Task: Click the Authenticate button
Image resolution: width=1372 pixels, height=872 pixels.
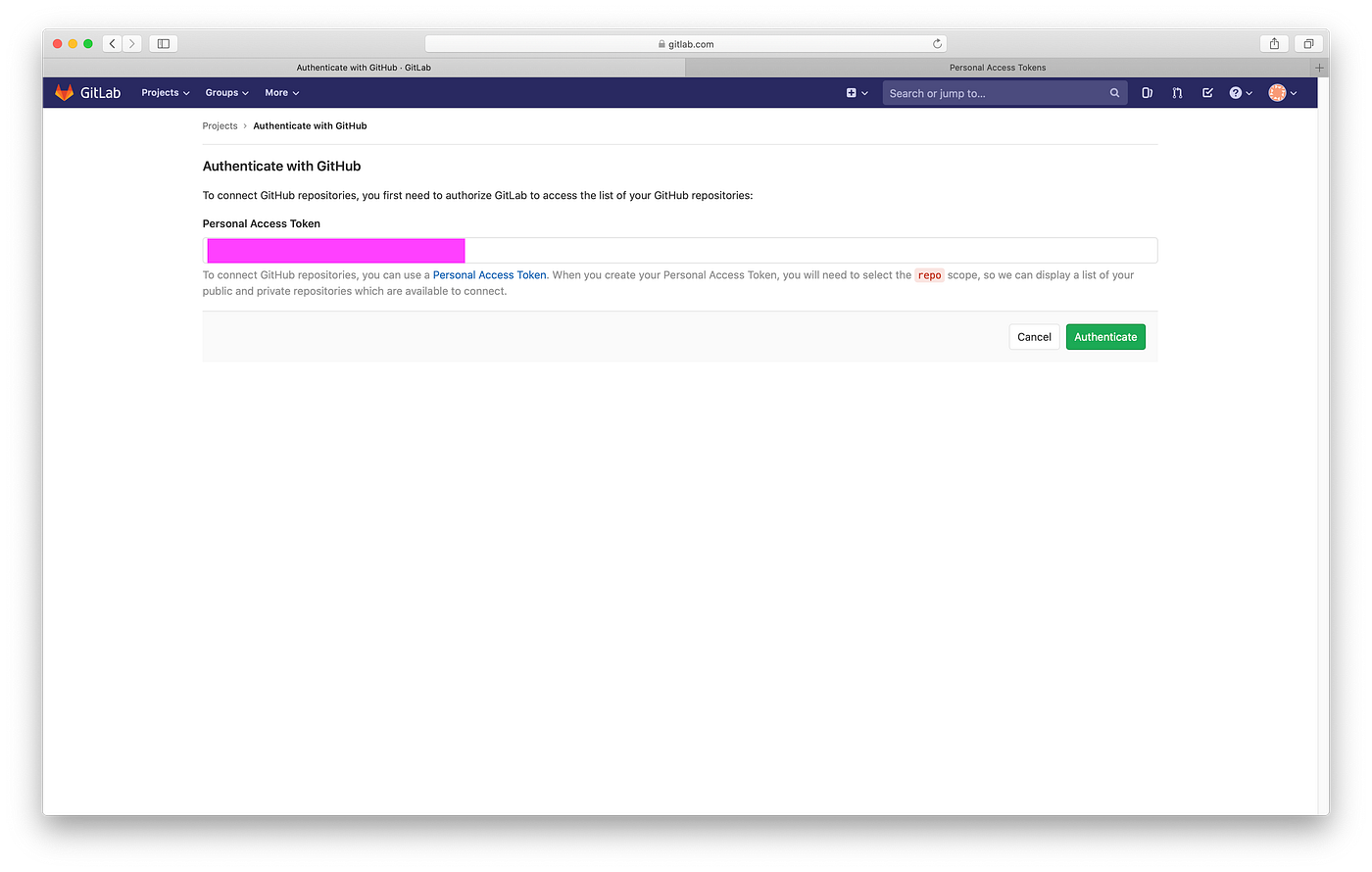Action: [x=1105, y=336]
